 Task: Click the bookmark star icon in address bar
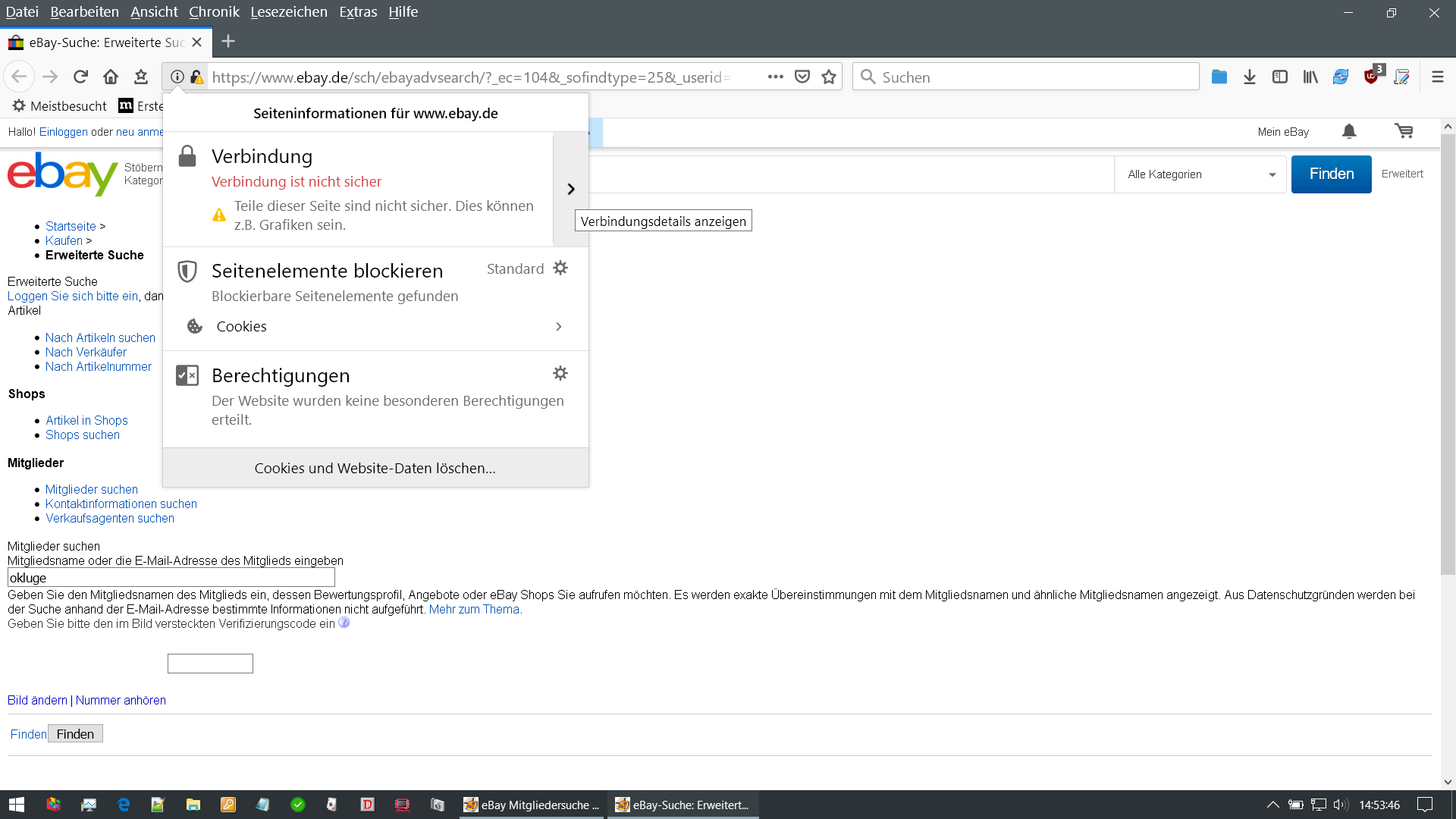(x=829, y=77)
